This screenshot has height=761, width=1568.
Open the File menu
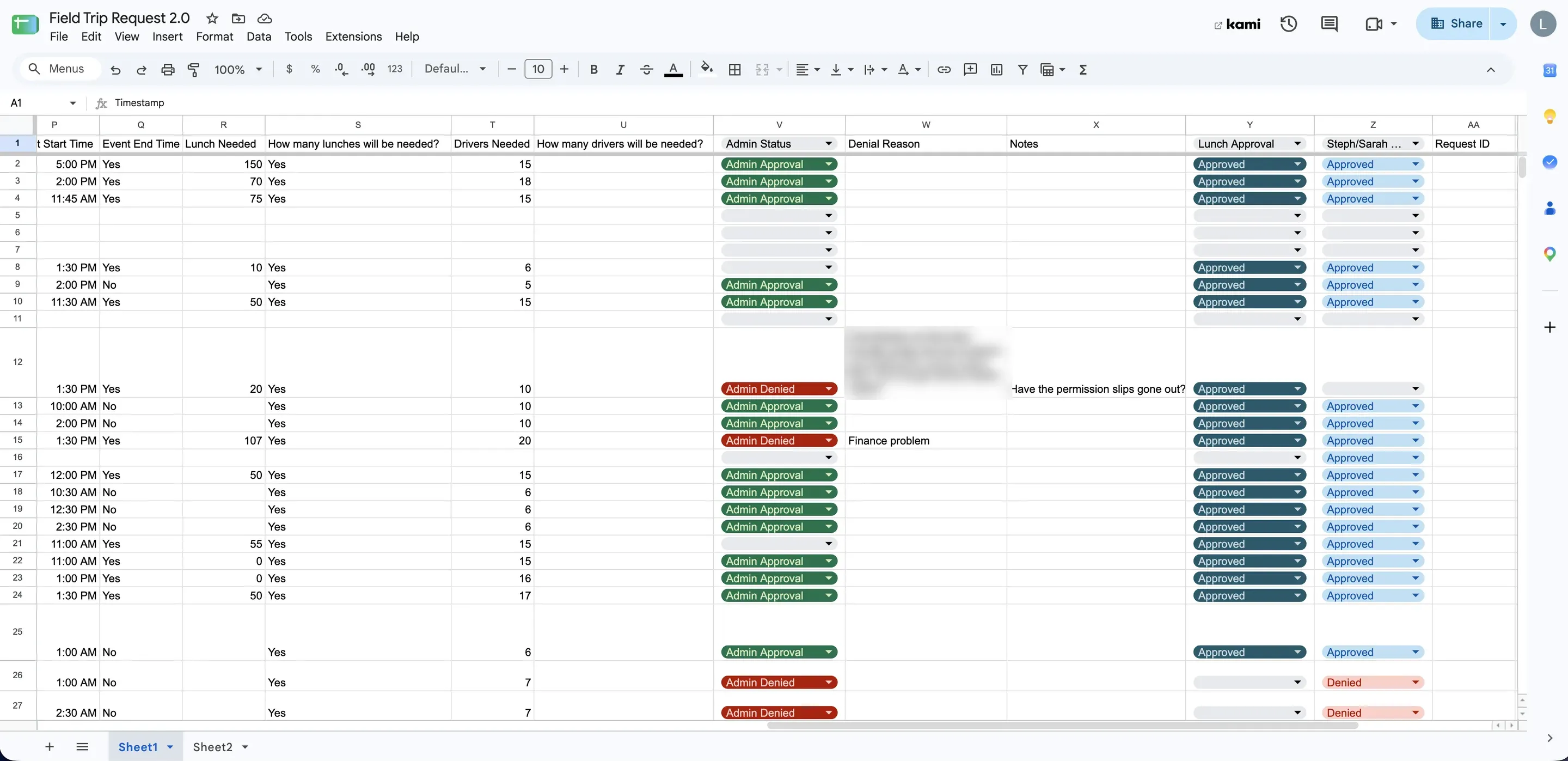(58, 36)
